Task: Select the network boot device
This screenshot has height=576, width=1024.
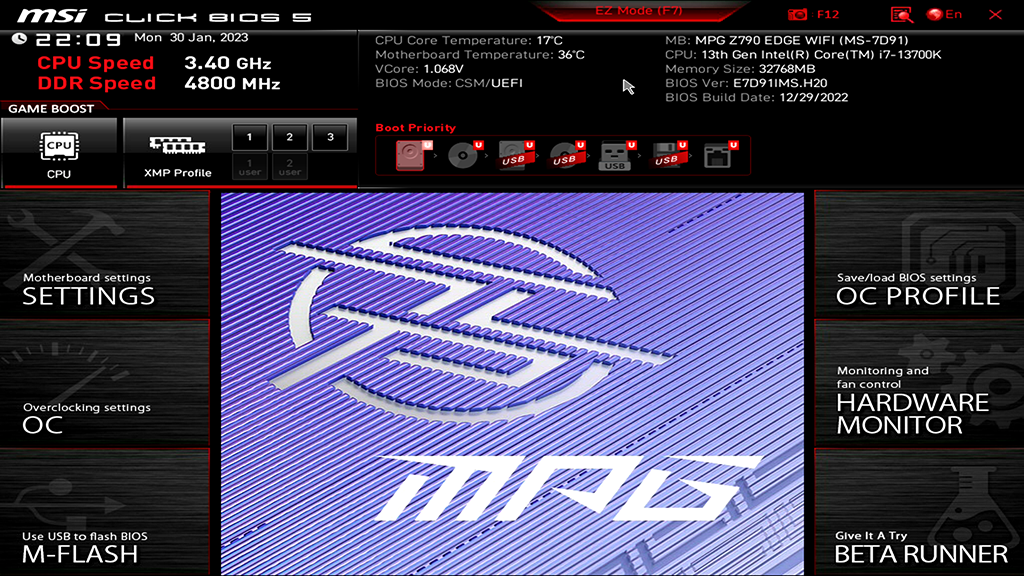Action: [720, 155]
